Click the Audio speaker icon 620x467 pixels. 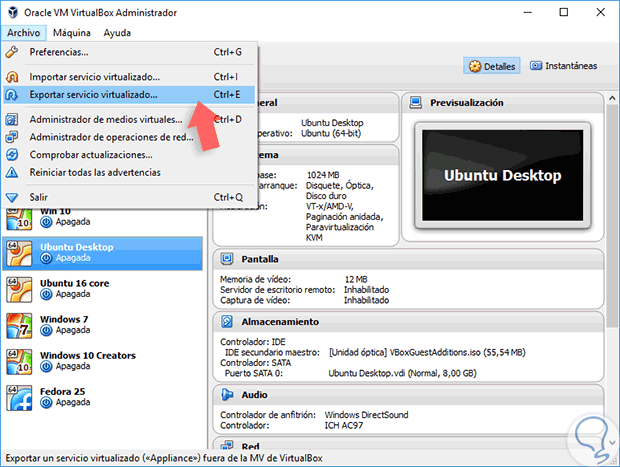(x=227, y=394)
